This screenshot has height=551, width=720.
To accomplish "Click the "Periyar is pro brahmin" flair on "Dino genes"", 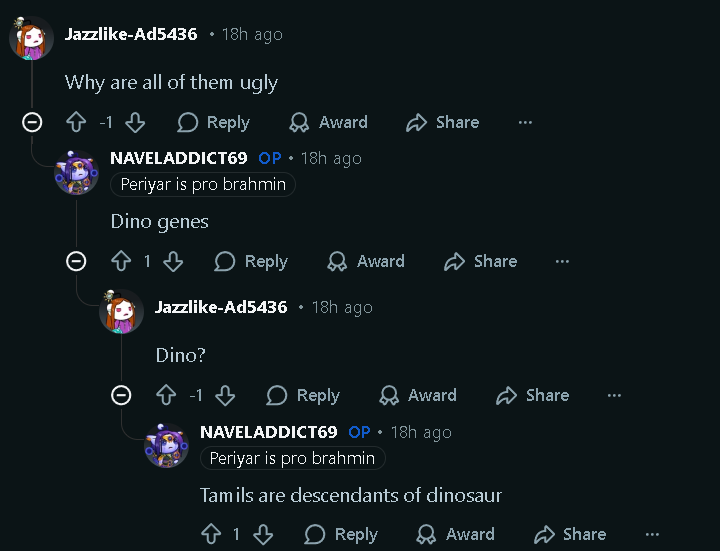I will [203, 184].
